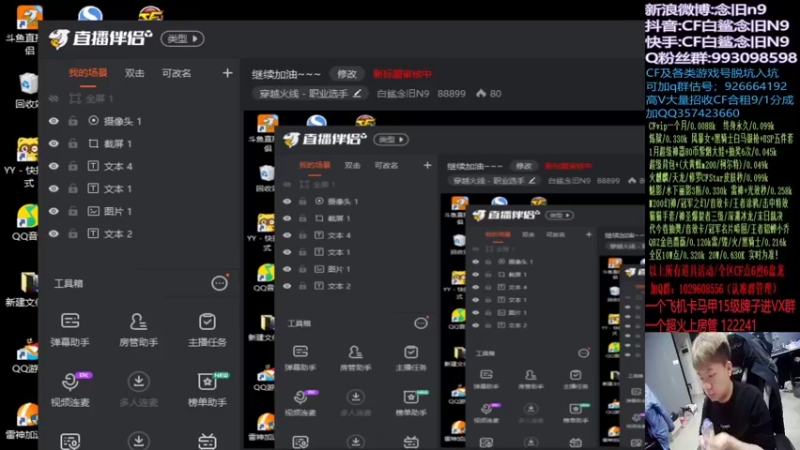Click the 修改 button beside 继续加油~~~ in main window
The width and height of the screenshot is (800, 450).
pyautogui.click(x=346, y=74)
